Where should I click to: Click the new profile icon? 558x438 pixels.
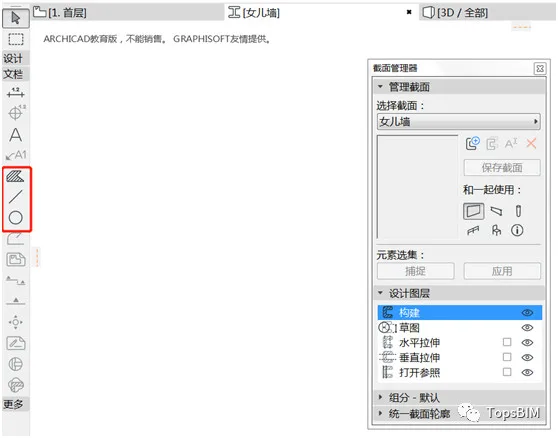473,144
